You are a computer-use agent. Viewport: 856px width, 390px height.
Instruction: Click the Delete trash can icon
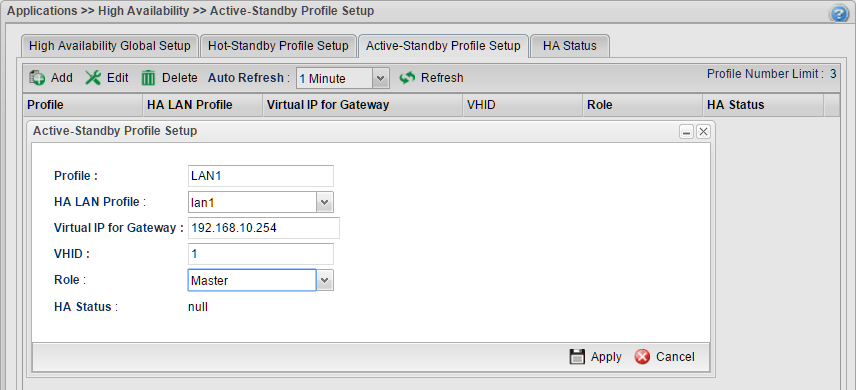click(x=148, y=78)
